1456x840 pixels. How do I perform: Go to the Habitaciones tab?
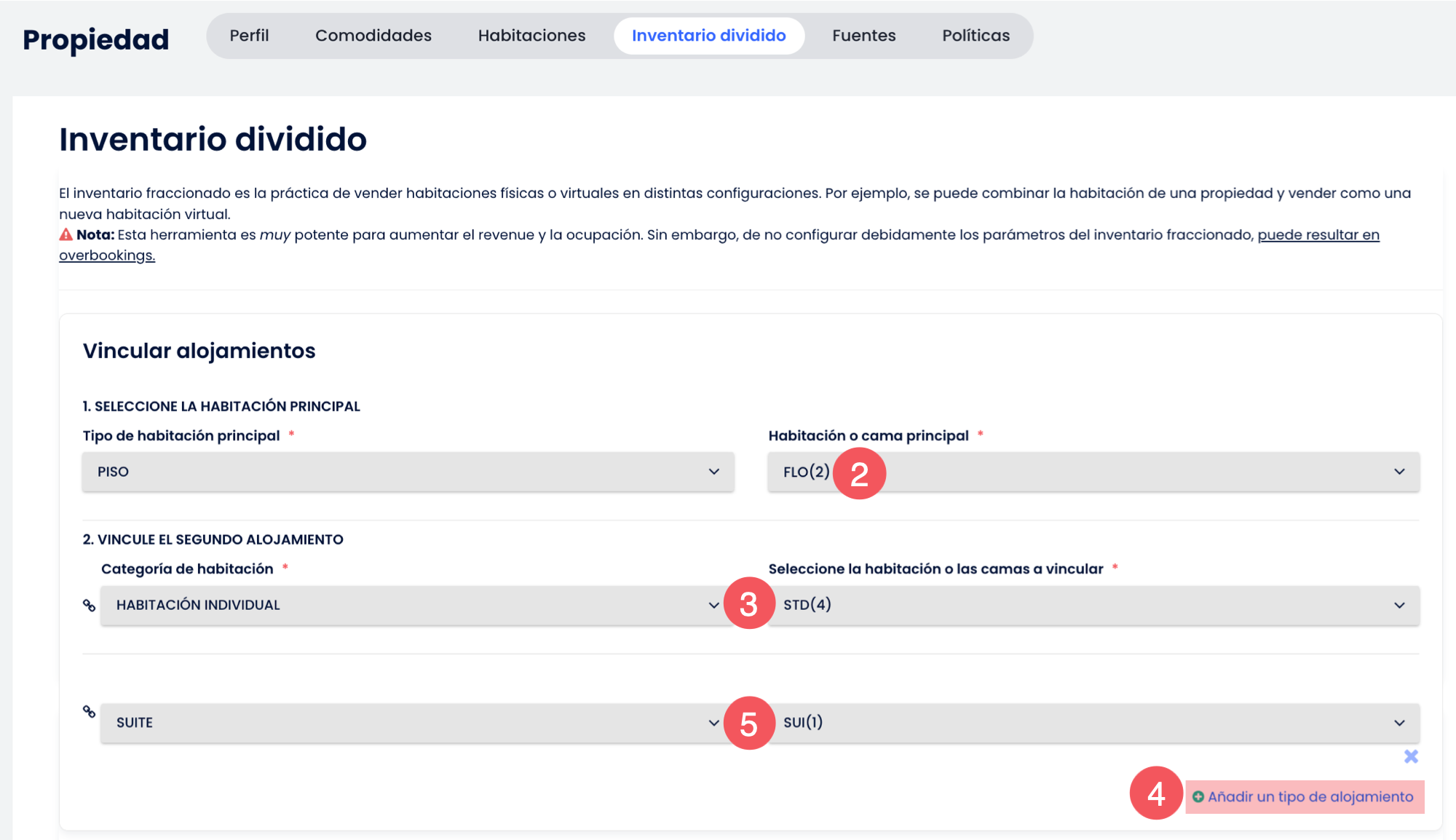coord(531,36)
